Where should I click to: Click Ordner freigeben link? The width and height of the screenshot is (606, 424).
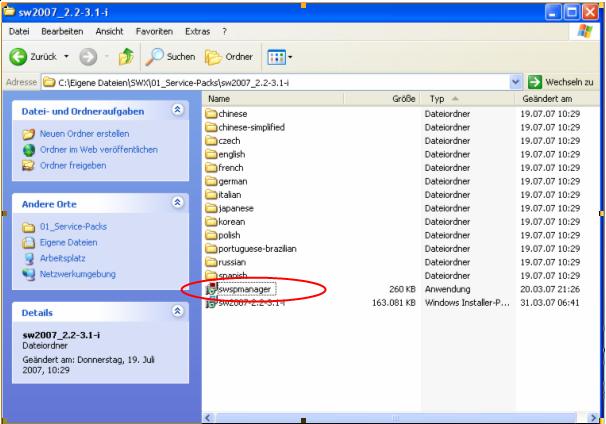coord(73,165)
